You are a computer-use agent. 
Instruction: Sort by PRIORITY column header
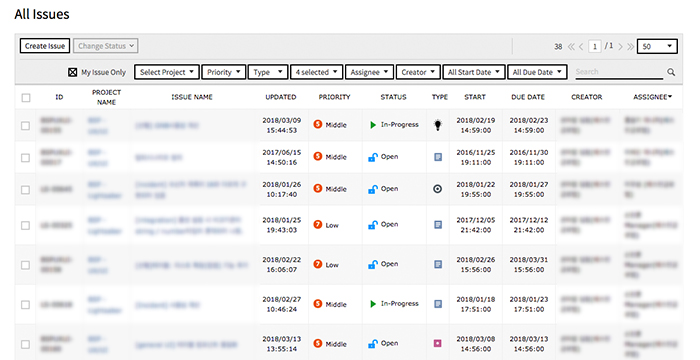[334, 97]
